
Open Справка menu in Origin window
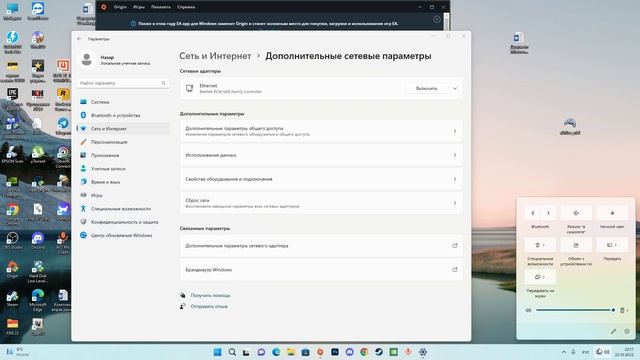click(x=186, y=7)
